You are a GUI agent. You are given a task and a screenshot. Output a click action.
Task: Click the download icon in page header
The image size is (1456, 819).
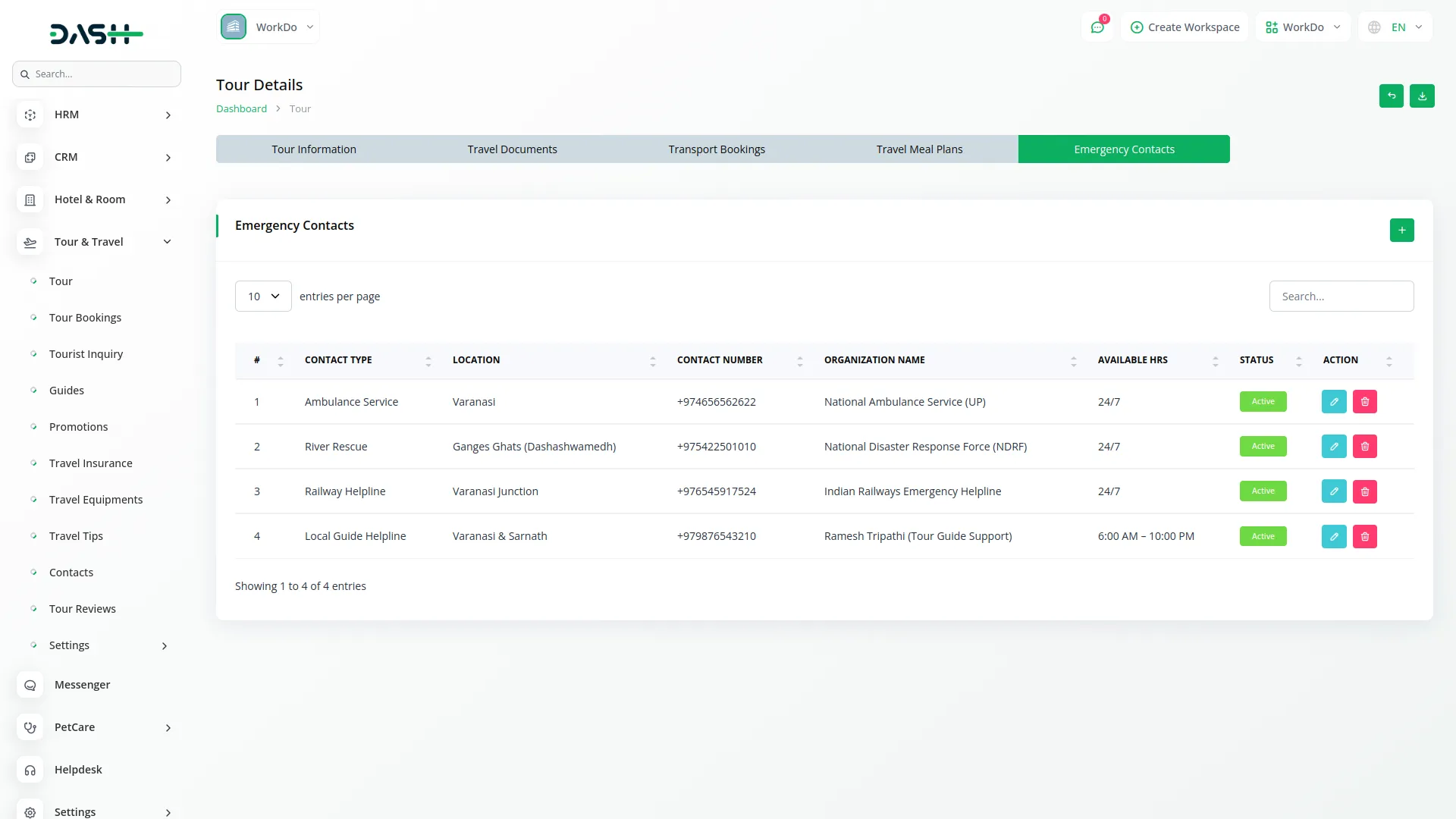[x=1422, y=96]
